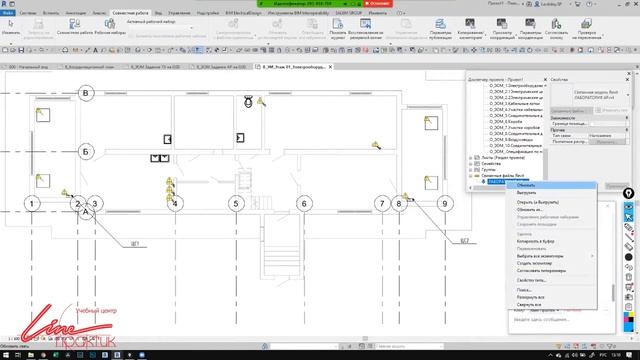Select the black circle tool in right sidebar

coord(629,257)
